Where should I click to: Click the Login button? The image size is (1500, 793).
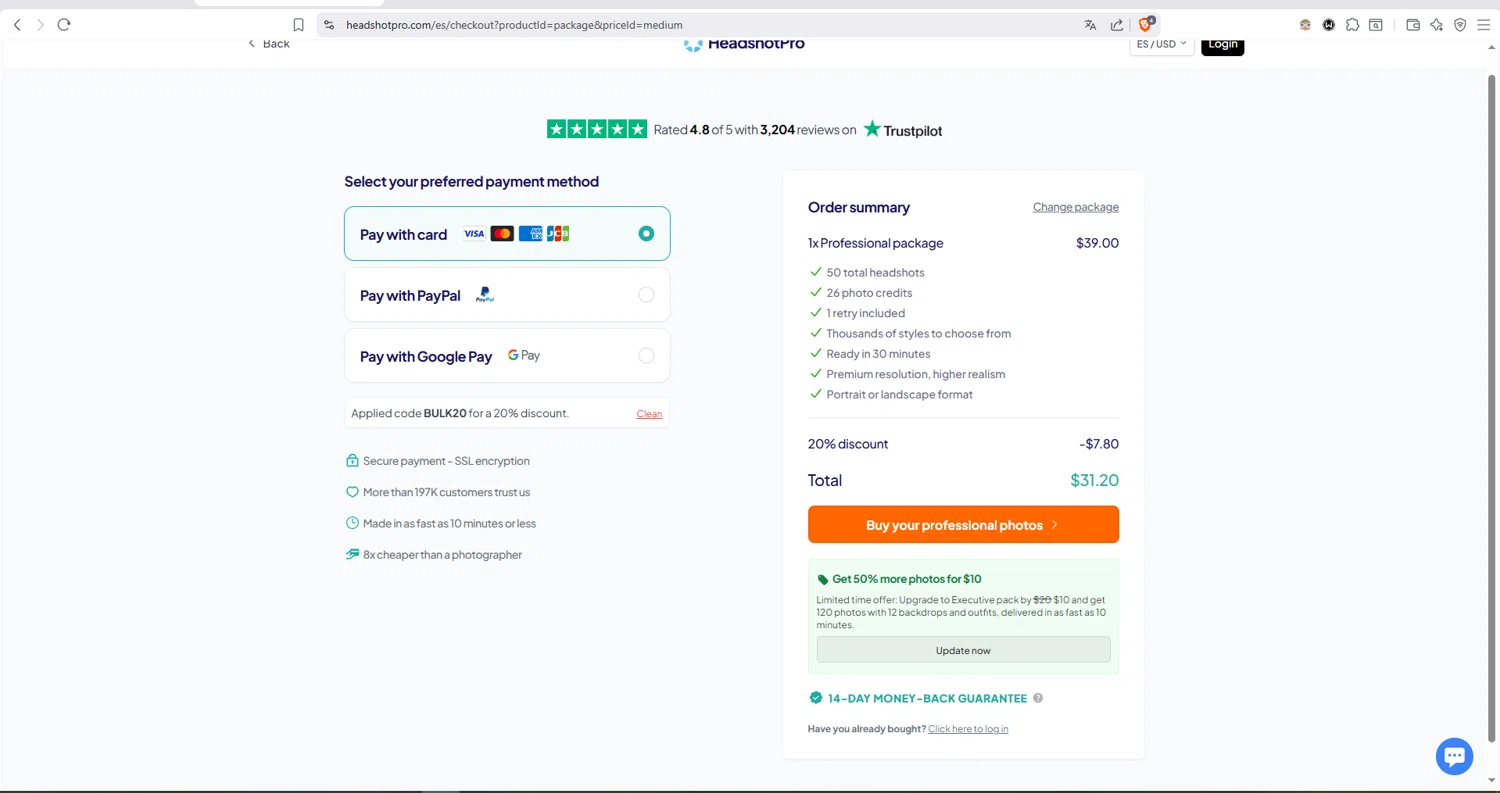[x=1223, y=44]
